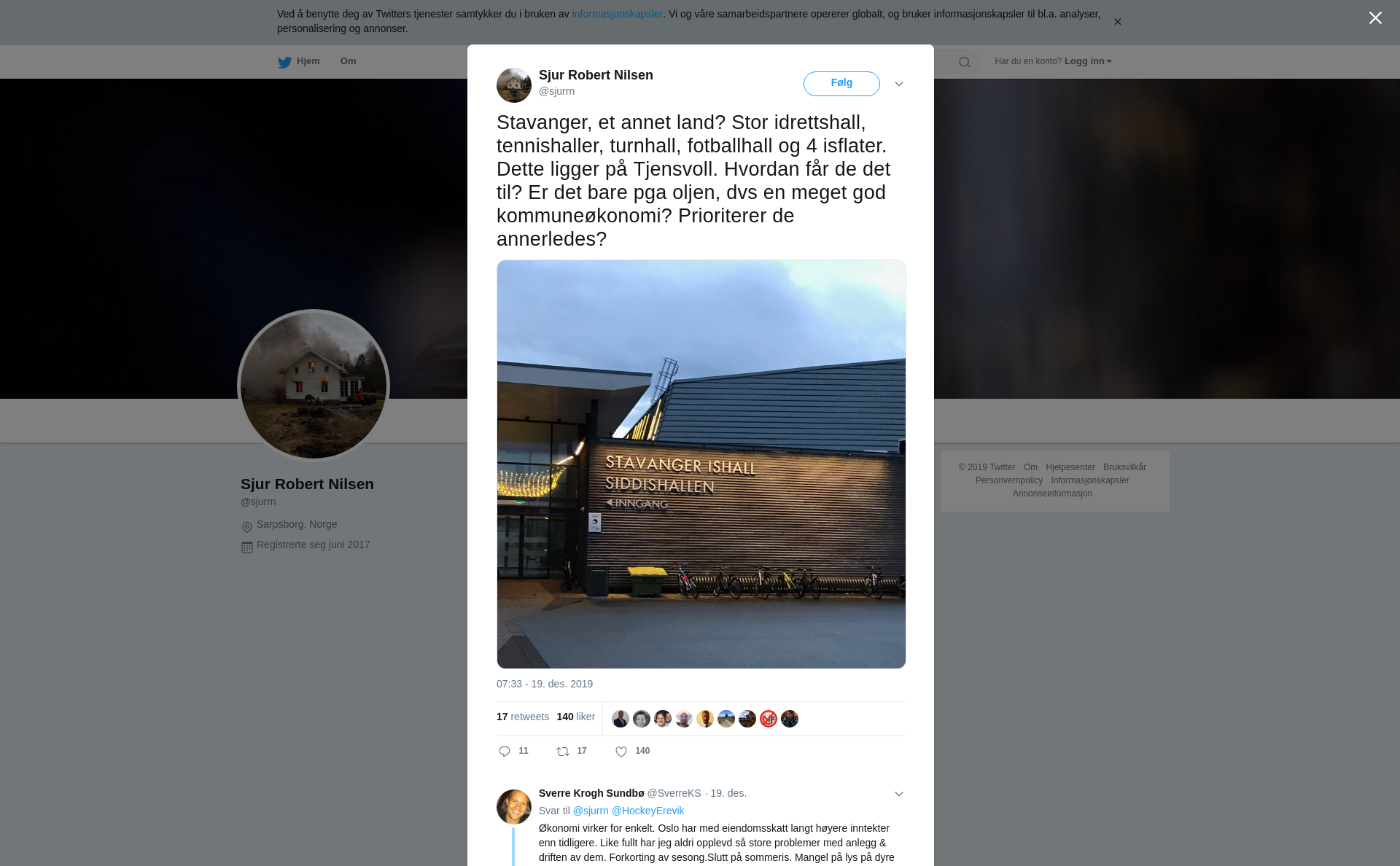Viewport: 1400px width, 866px height.
Task: Go to the Om menu item
Action: [348, 61]
